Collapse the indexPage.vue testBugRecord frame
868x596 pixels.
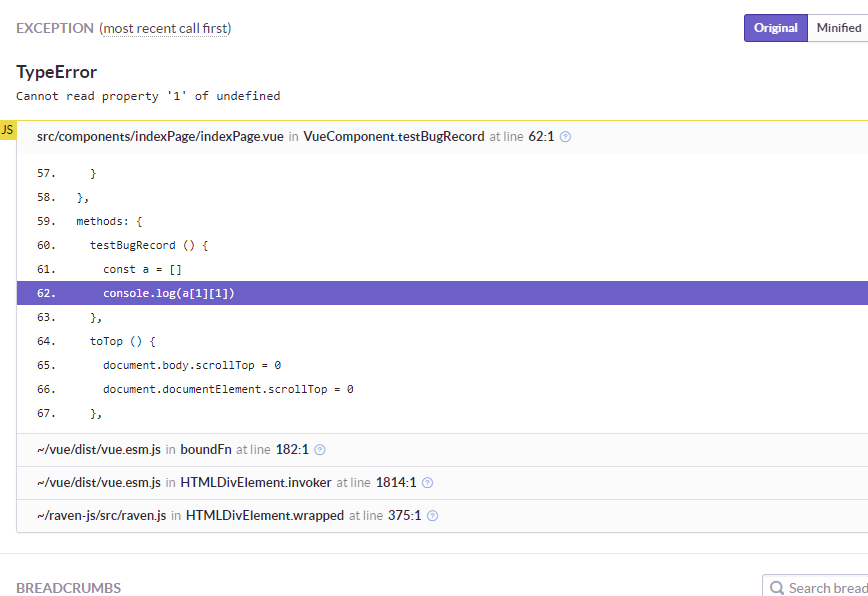(x=442, y=137)
